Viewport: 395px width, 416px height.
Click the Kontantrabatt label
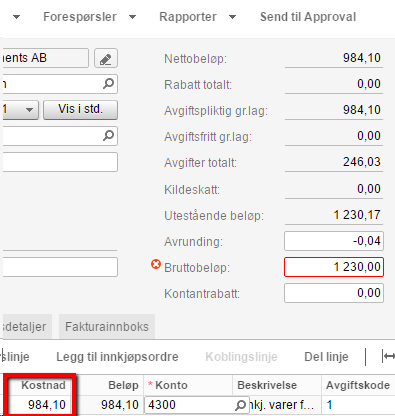click(202, 294)
